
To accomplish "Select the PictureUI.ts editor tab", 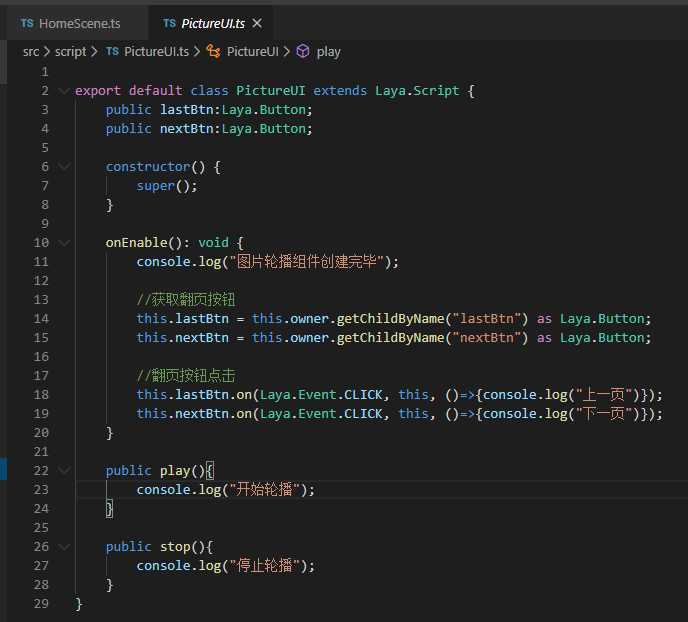I will pos(211,23).
